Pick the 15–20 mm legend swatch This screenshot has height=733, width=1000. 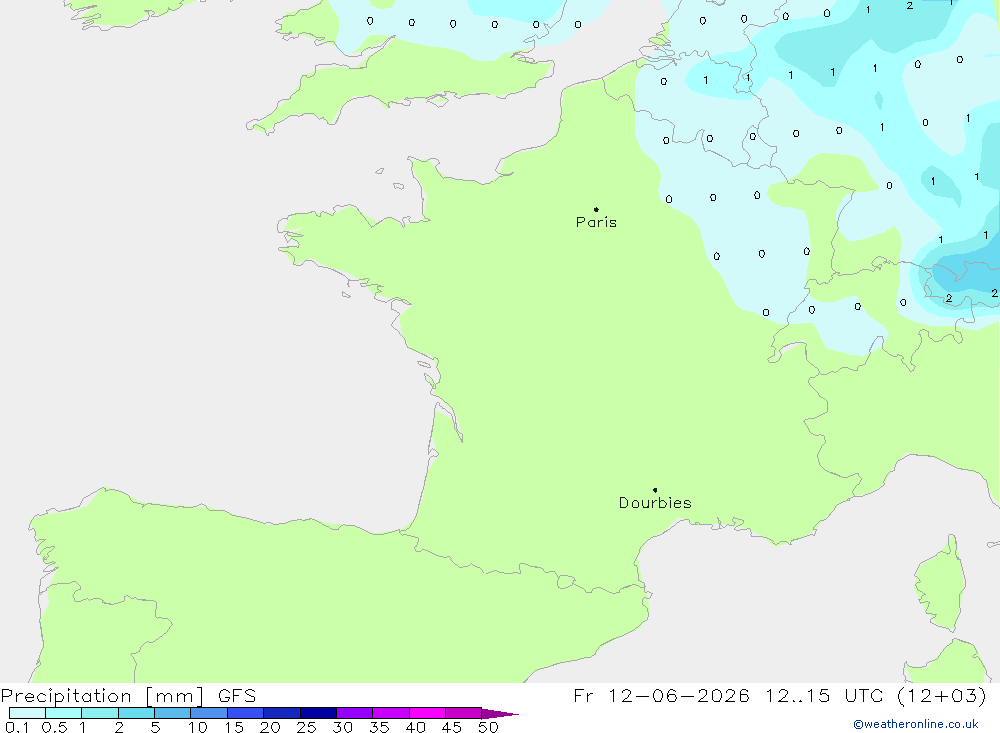pos(246,713)
